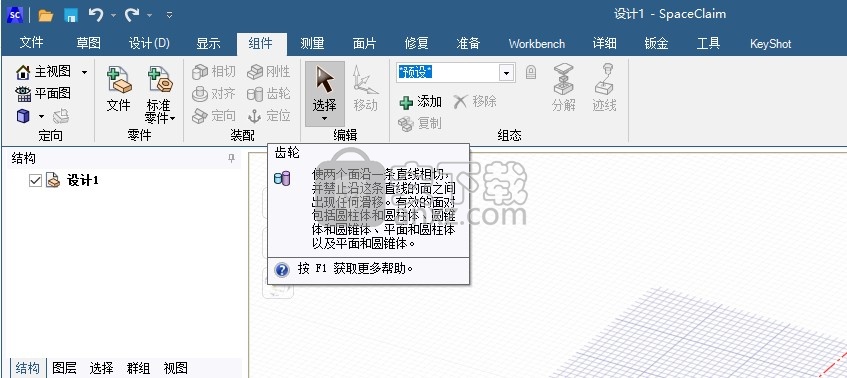Switch to the 选择 panel tab
847x378 pixels.
[102, 368]
